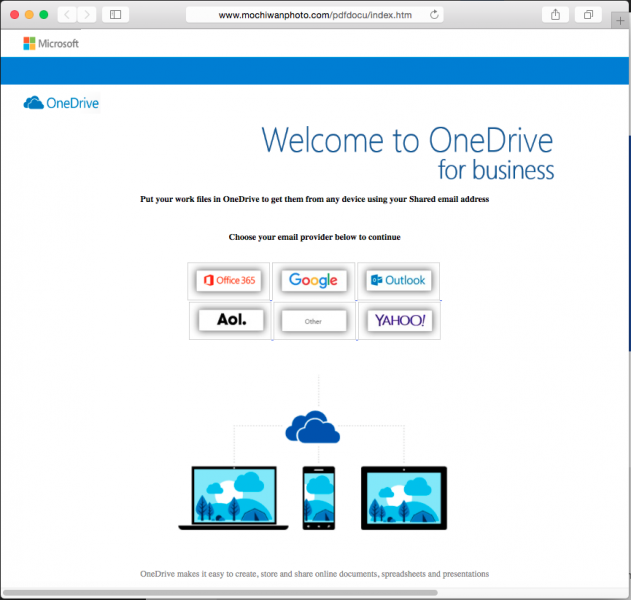Choose the YAHOO! provider button
631x600 pixels.
tap(400, 320)
